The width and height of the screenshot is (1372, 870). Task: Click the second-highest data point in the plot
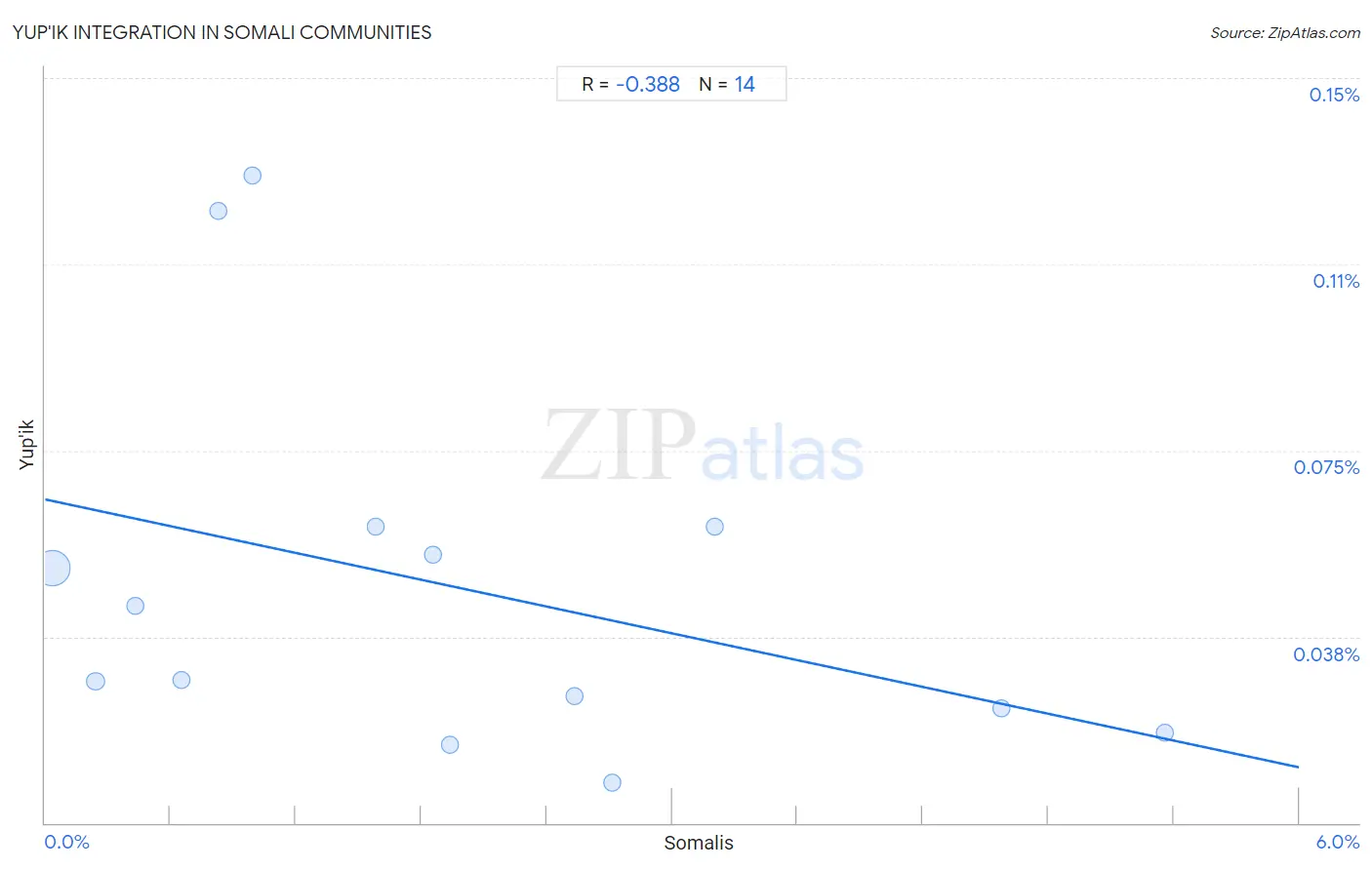pyautogui.click(x=219, y=211)
